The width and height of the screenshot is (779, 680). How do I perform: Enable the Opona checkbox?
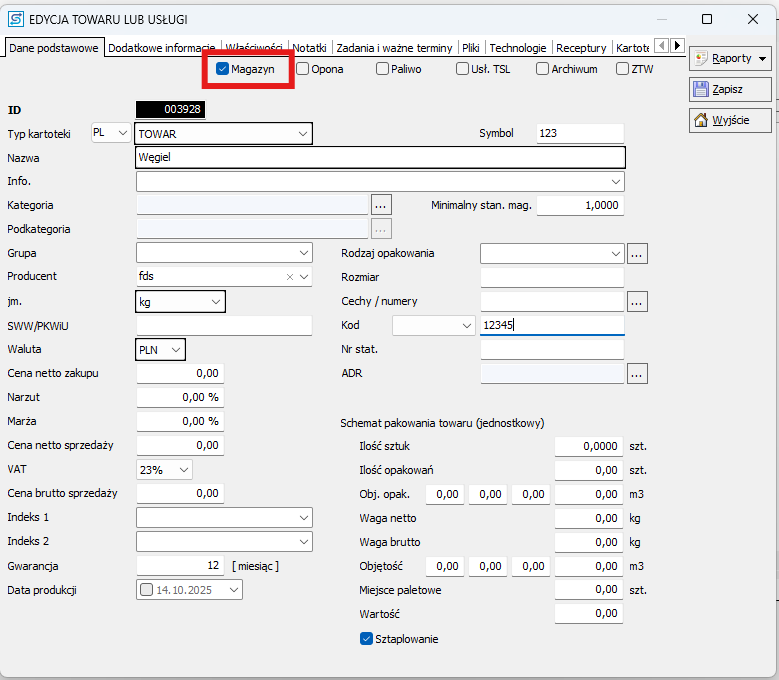coord(303,69)
